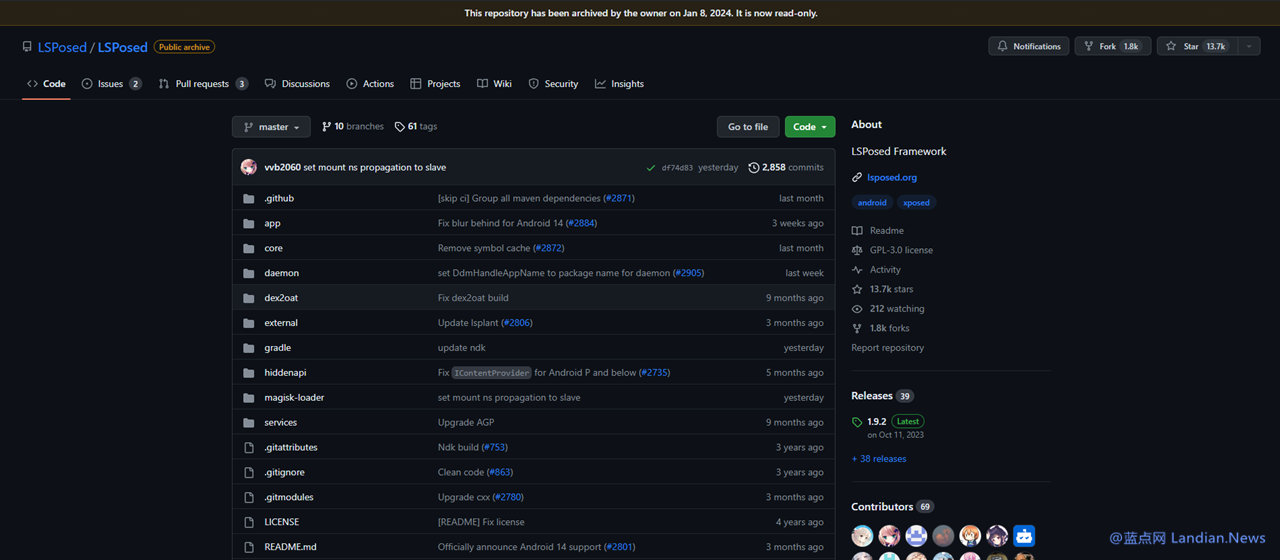Open the gradle folder
The height and width of the screenshot is (560, 1280).
pos(277,348)
